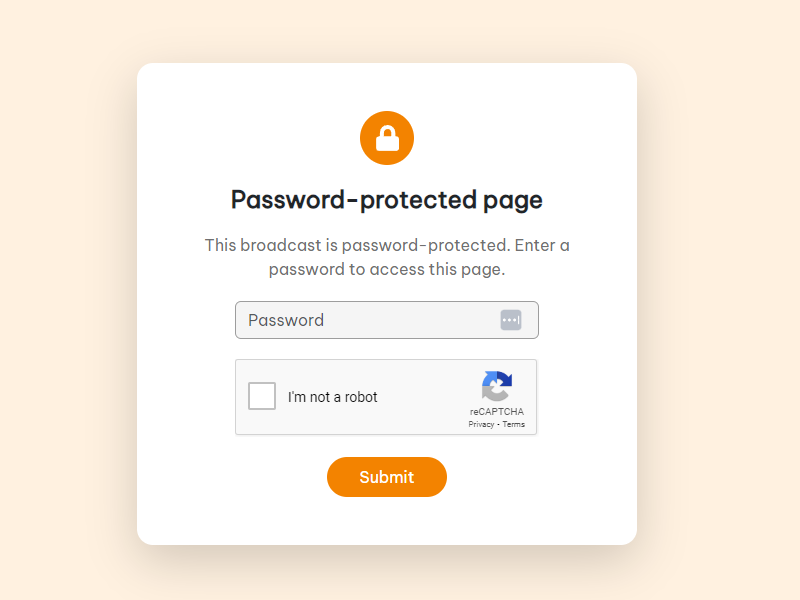Check the "I'm not a robot" checkbox
The height and width of the screenshot is (600, 800).
[x=262, y=396]
